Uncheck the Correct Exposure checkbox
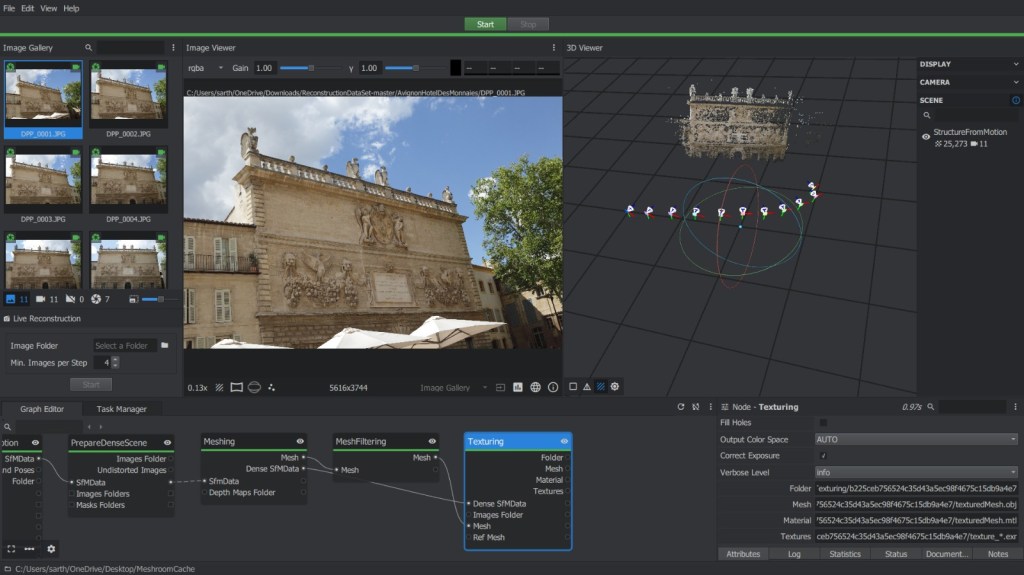The width and height of the screenshot is (1024, 575). pos(823,456)
